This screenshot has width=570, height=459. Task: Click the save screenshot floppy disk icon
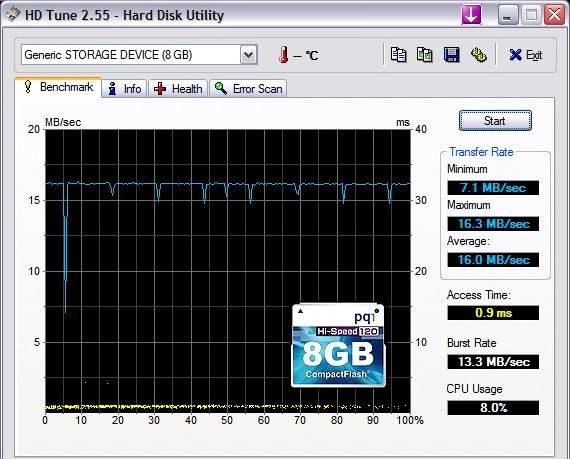(451, 55)
